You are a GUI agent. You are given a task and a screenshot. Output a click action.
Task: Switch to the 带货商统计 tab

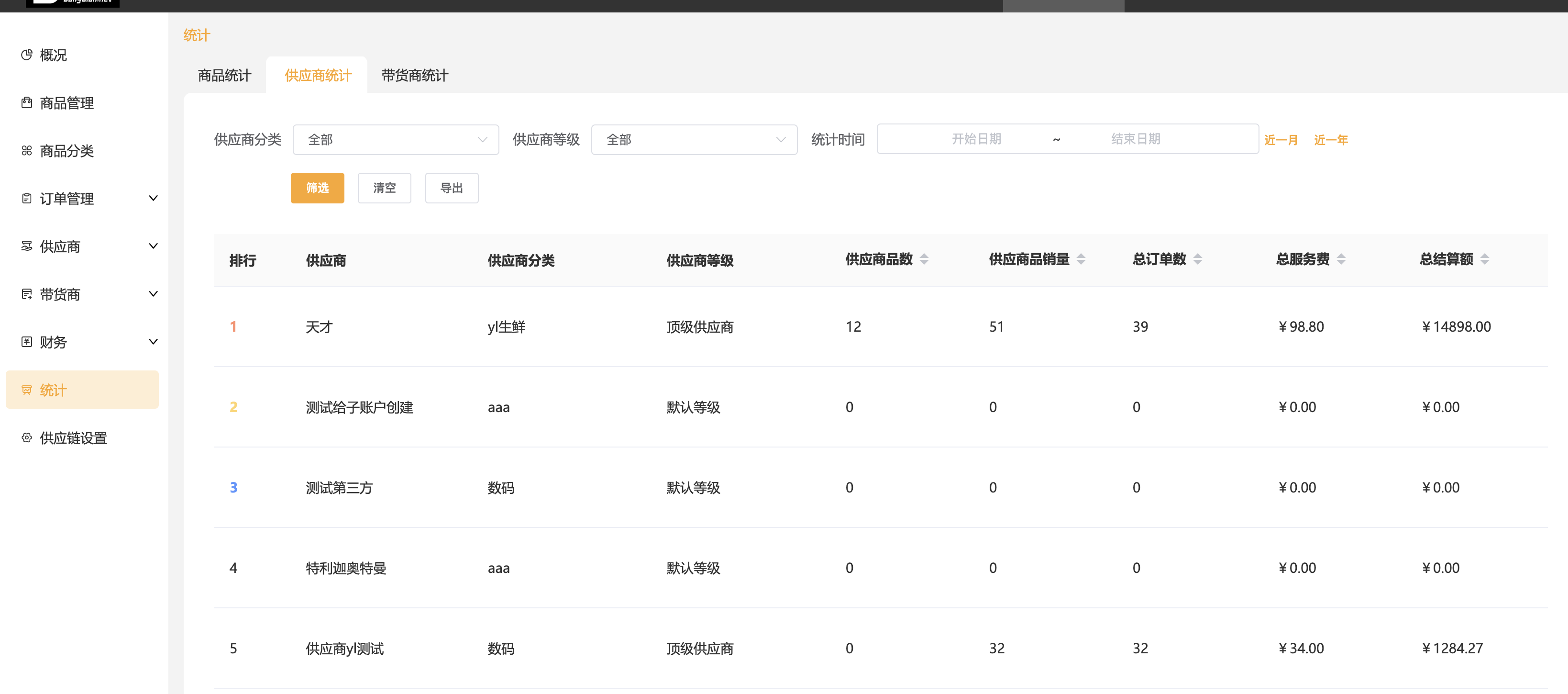(x=415, y=76)
